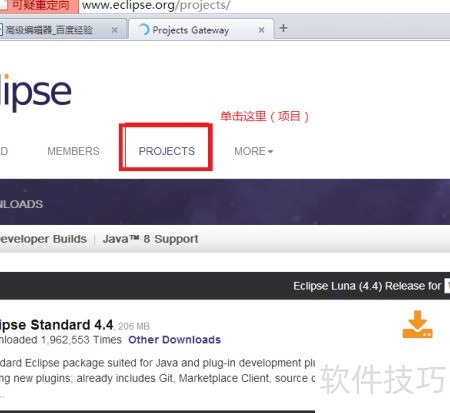The height and width of the screenshot is (413, 450).
Task: Open the PROJECTS navigation item
Action: (x=167, y=151)
